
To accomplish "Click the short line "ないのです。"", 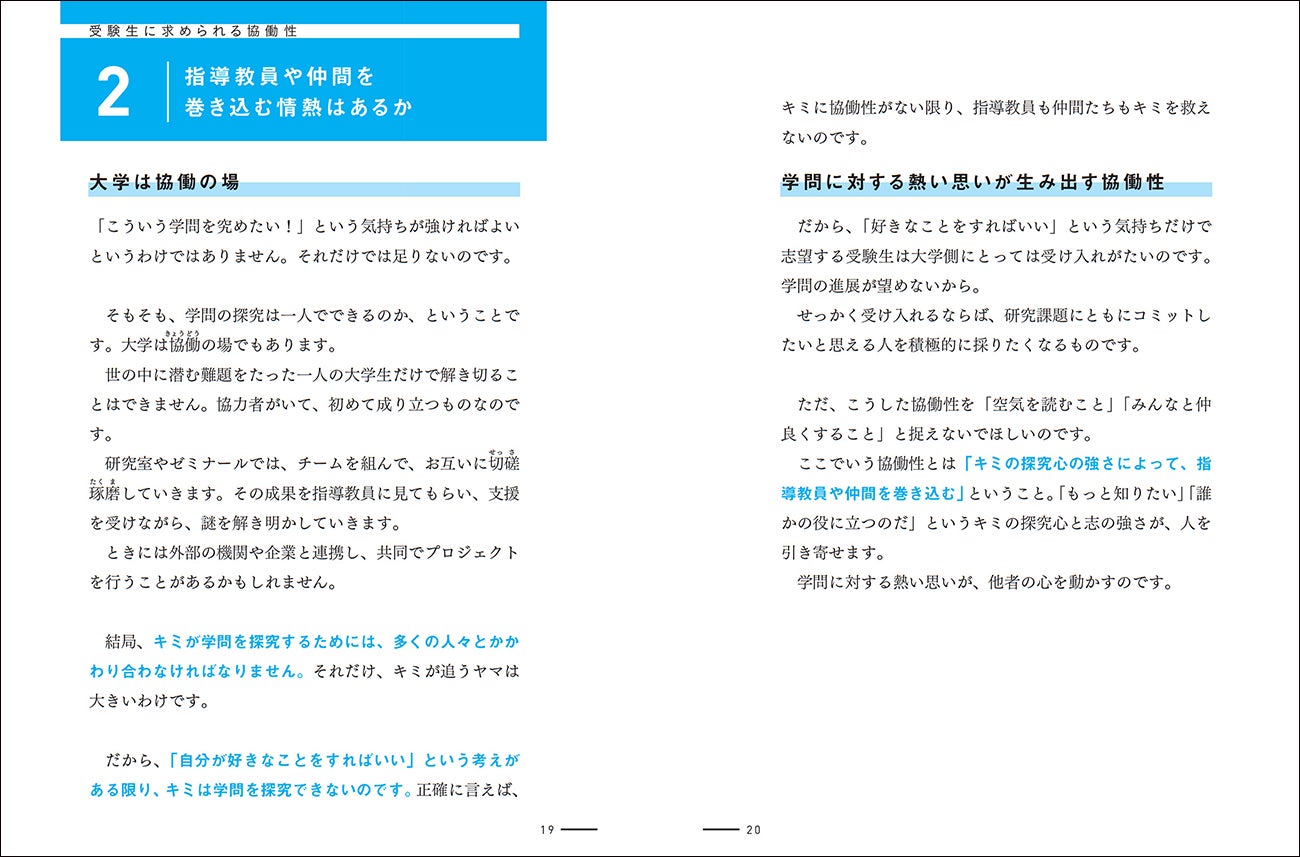I will pyautogui.click(x=826, y=138).
